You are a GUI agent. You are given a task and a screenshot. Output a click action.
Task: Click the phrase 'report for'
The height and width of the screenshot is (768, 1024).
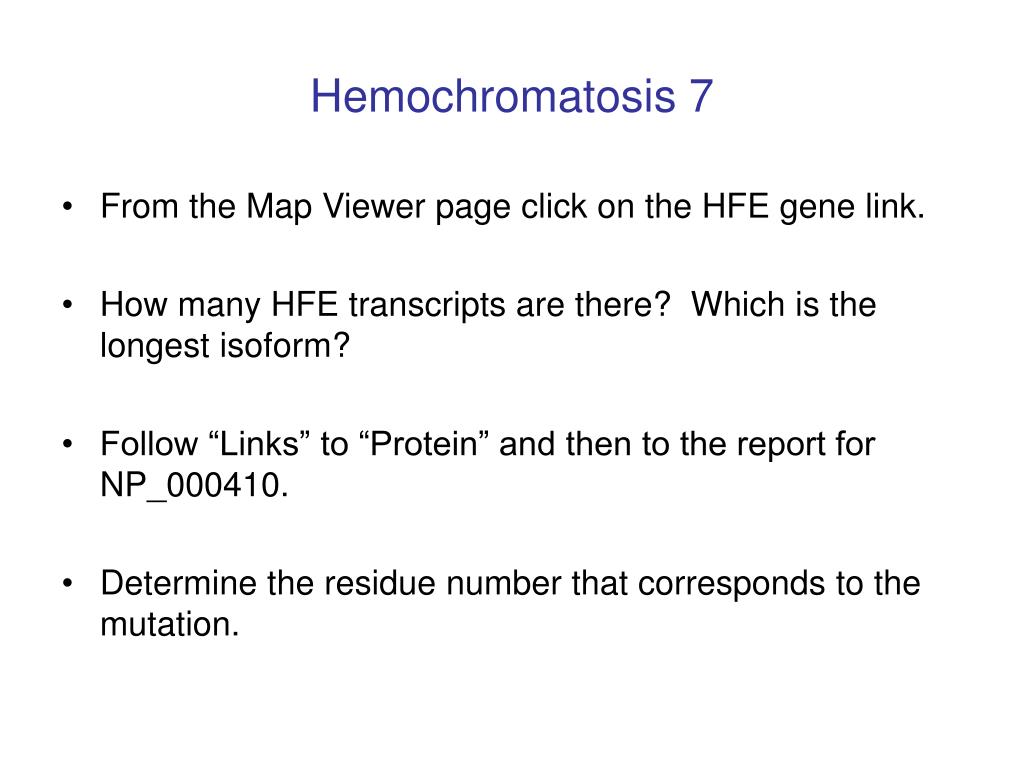806,444
